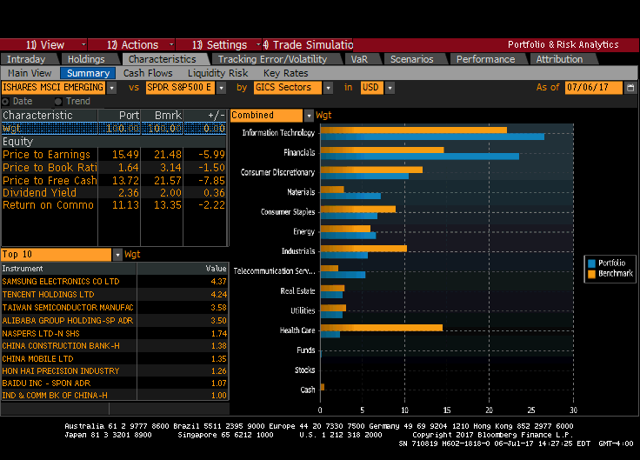Click the Price to Earnings row
Screen dimensions: 640x460
pyautogui.click(x=114, y=155)
